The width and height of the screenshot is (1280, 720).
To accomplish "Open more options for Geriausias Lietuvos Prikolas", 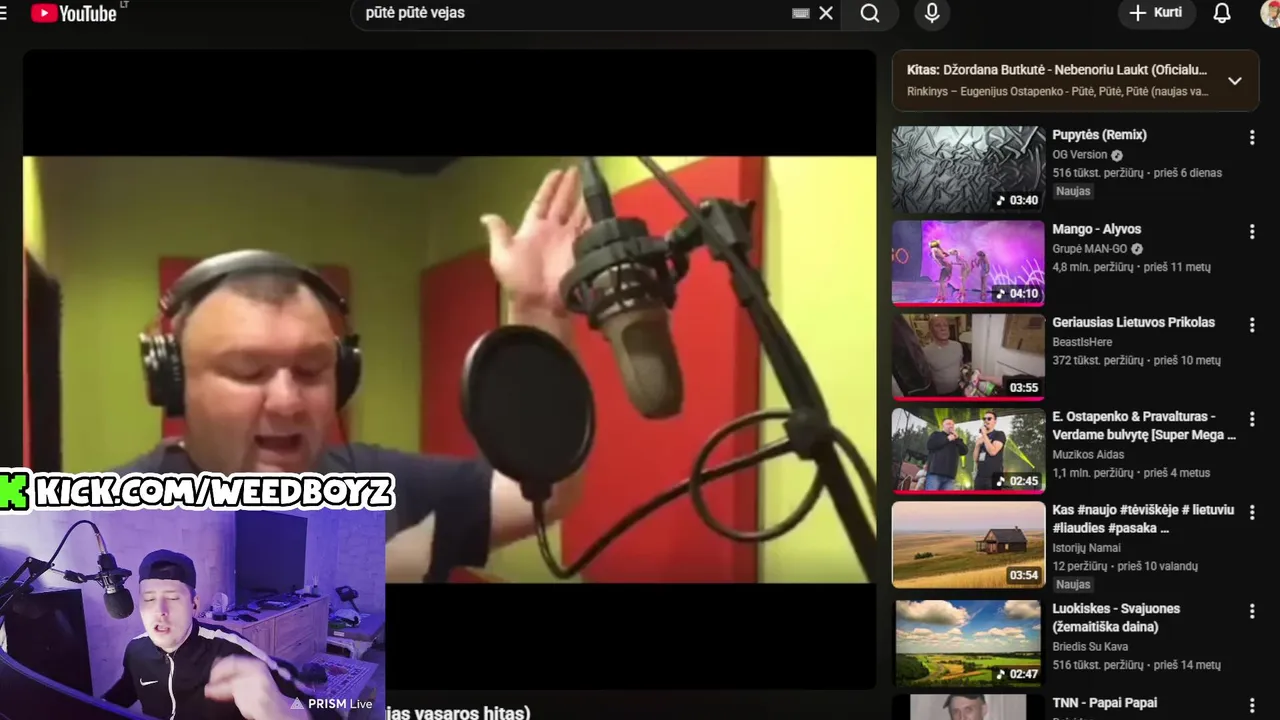I will point(1251,325).
